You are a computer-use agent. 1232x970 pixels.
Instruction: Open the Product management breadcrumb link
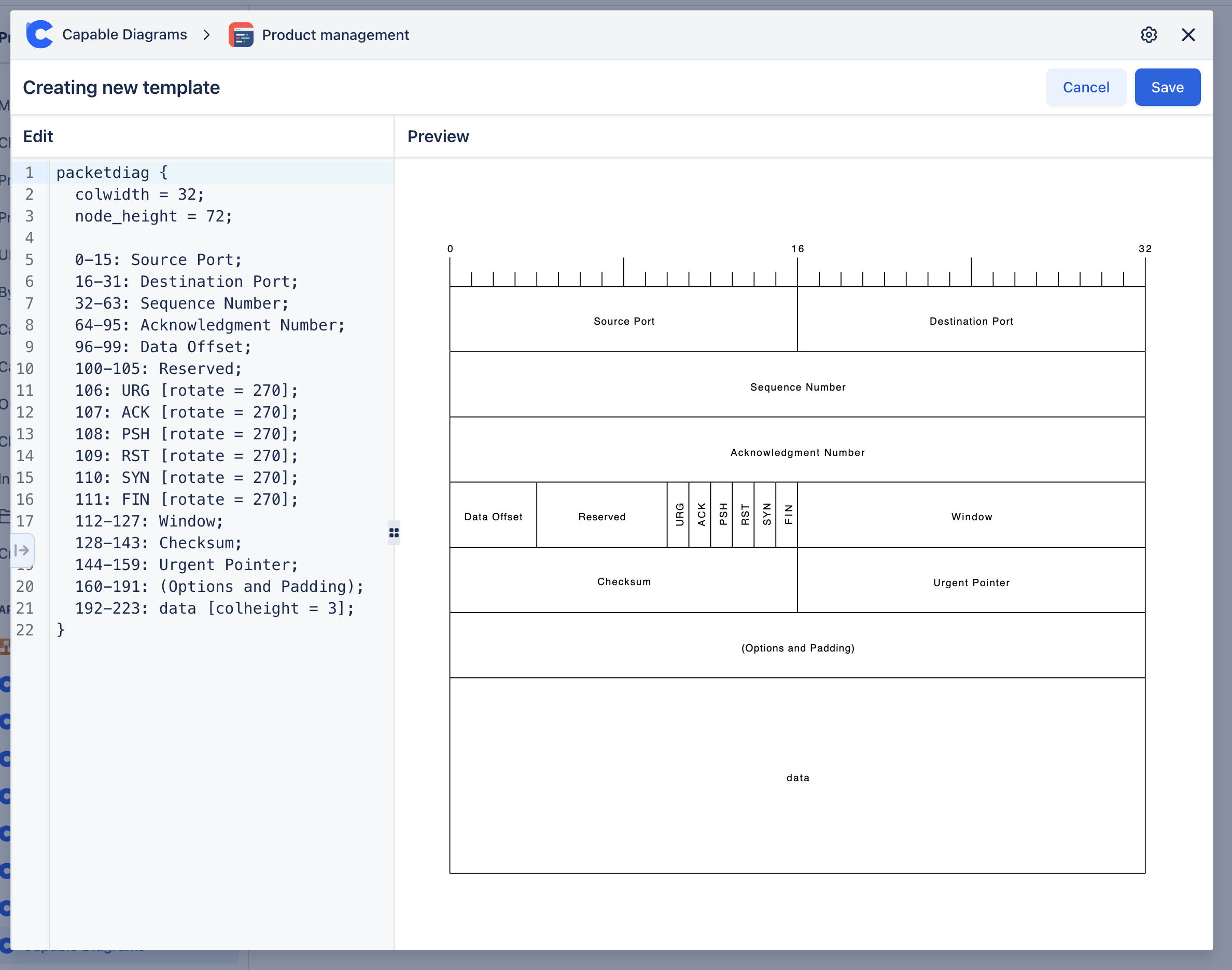tap(335, 35)
